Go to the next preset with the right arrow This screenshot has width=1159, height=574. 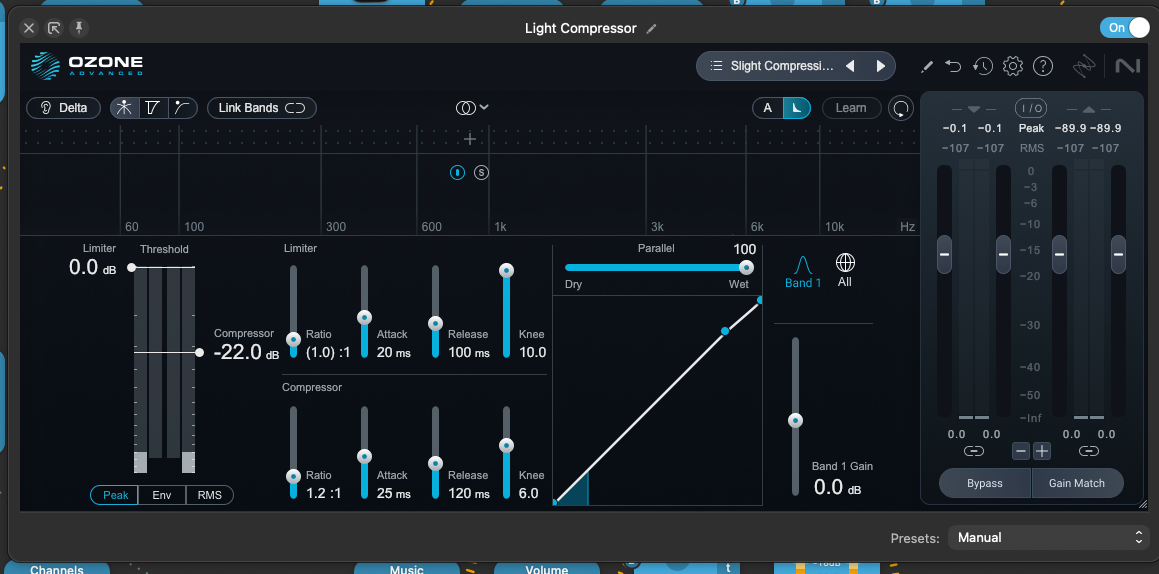point(880,66)
